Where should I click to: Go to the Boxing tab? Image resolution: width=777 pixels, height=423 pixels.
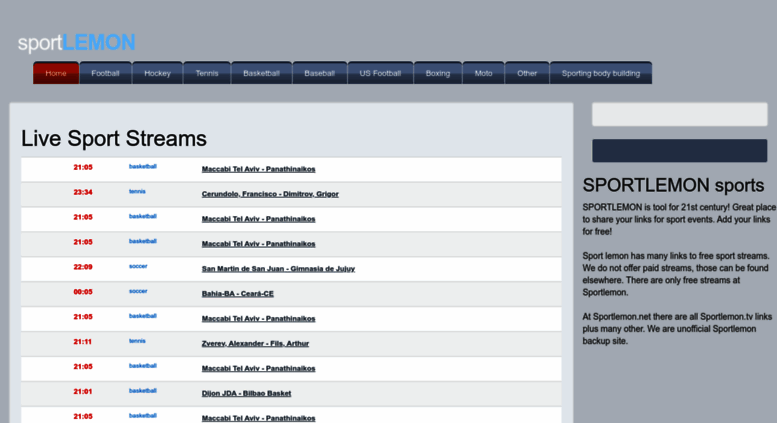[438, 73]
